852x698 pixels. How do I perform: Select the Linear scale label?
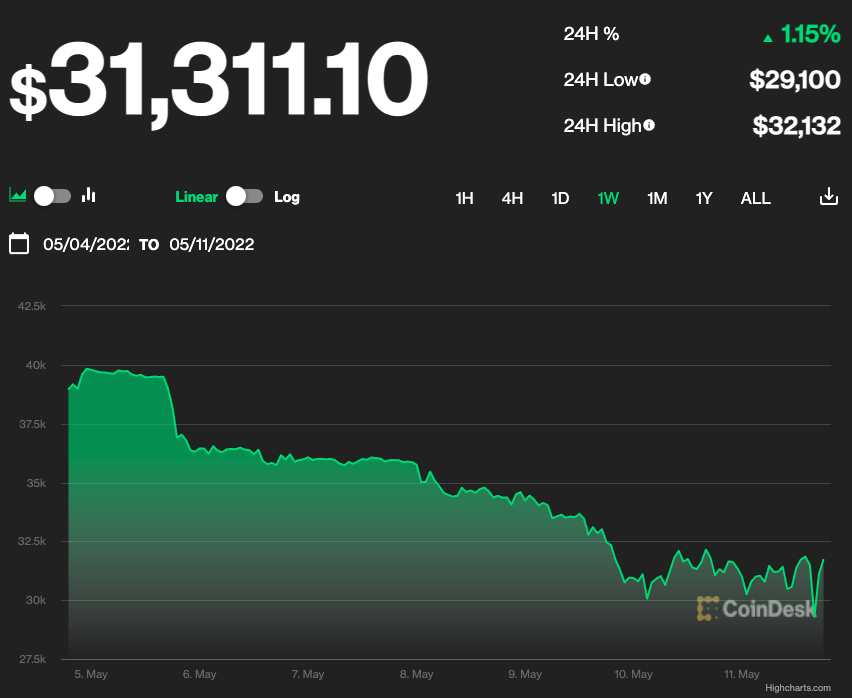click(196, 197)
